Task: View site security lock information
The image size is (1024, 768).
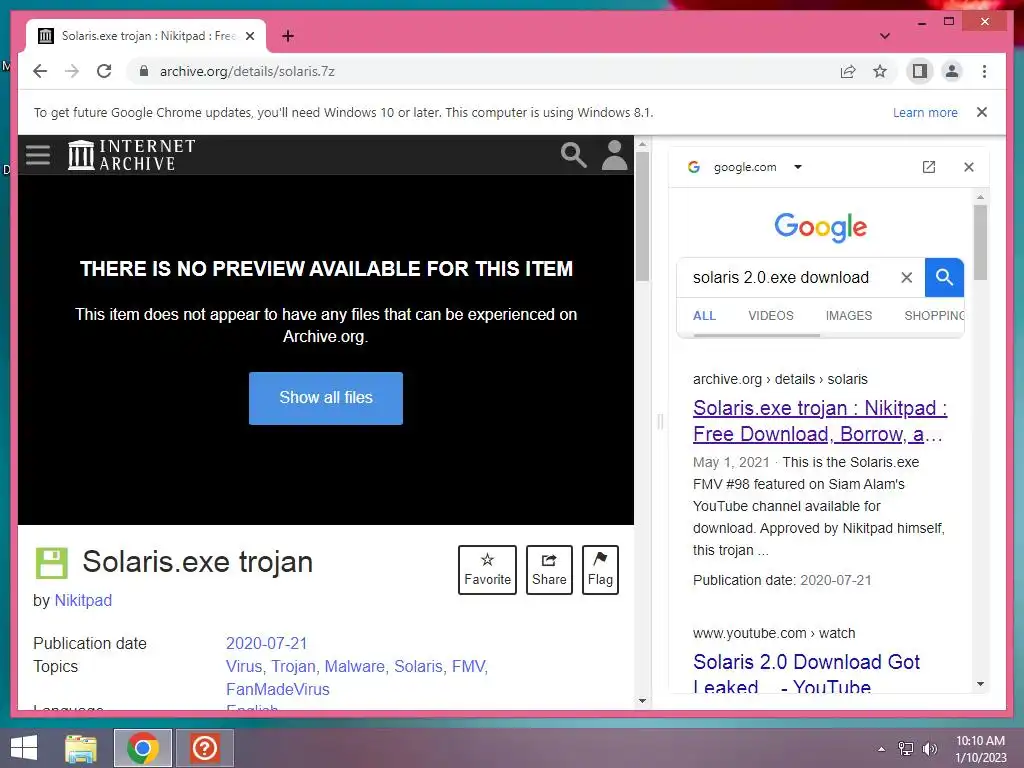Action: (144, 71)
